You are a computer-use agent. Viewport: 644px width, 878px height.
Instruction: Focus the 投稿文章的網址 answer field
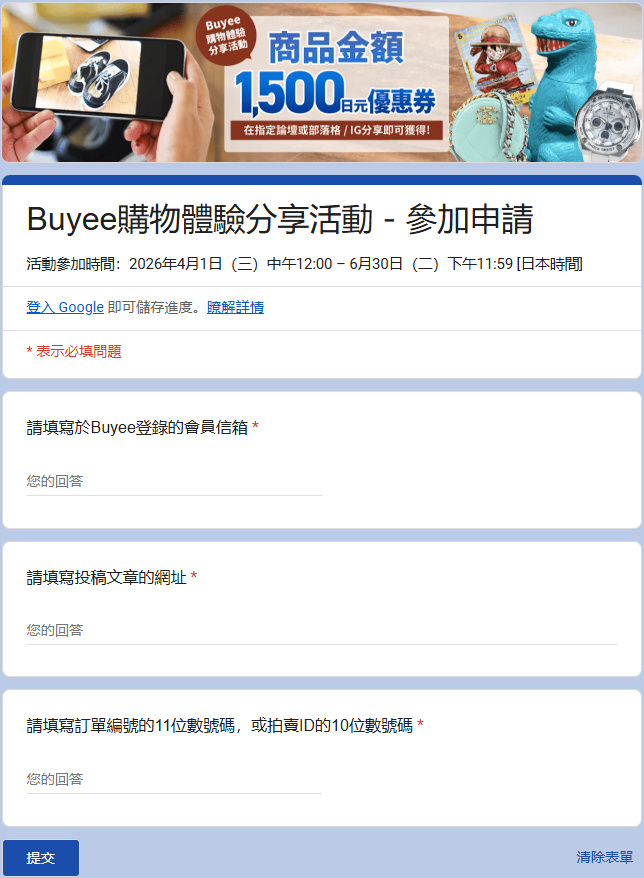pos(321,631)
